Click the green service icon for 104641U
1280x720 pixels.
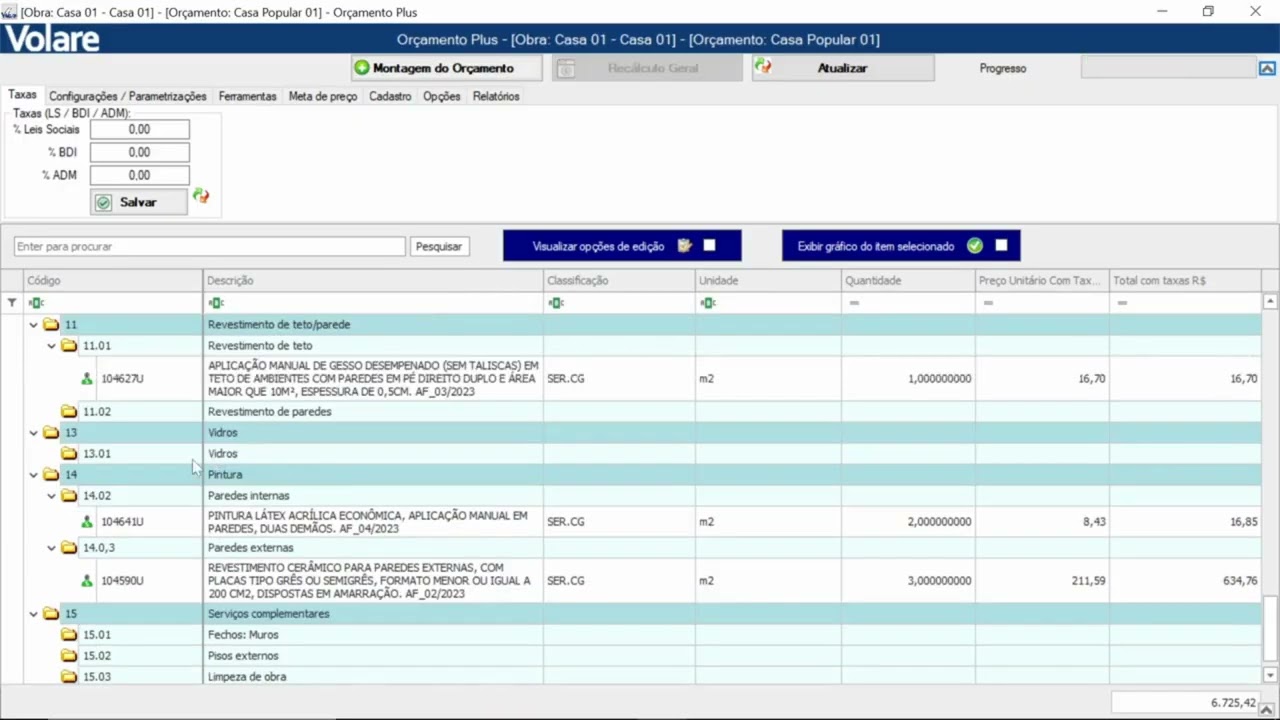coord(87,522)
